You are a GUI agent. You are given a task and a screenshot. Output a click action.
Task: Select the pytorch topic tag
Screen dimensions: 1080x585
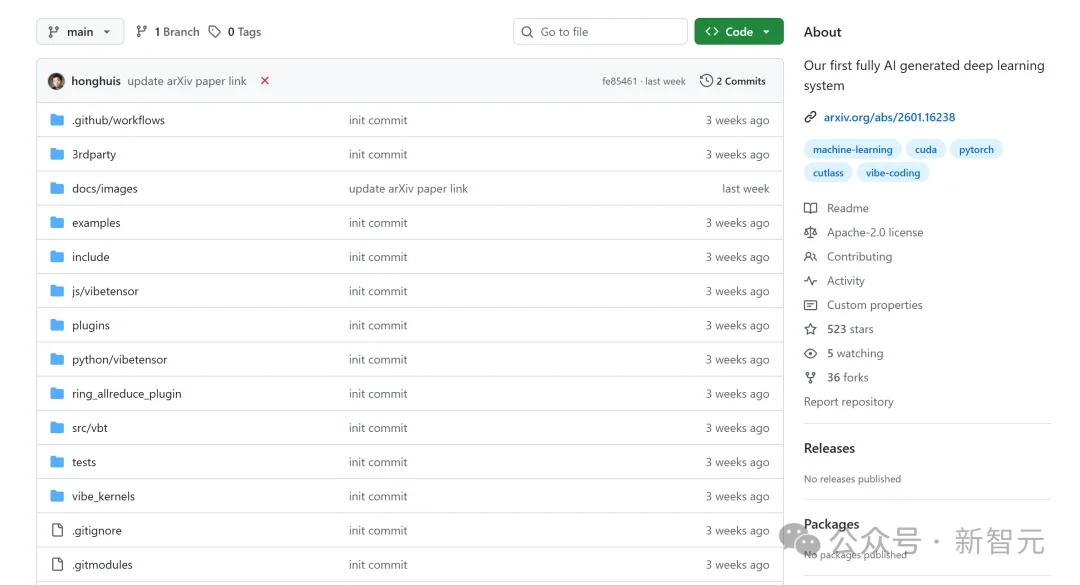click(976, 148)
